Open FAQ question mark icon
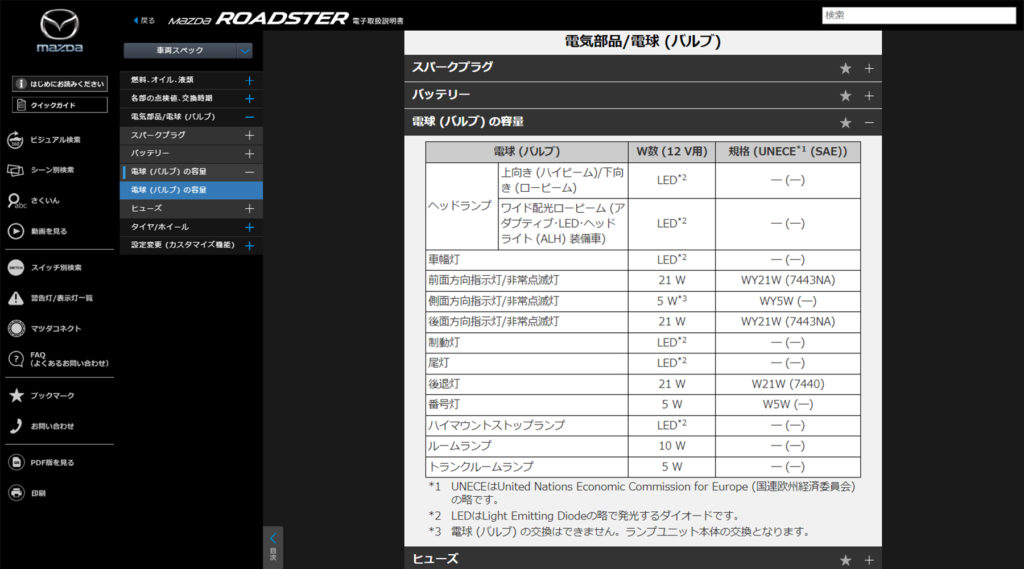 16,359
